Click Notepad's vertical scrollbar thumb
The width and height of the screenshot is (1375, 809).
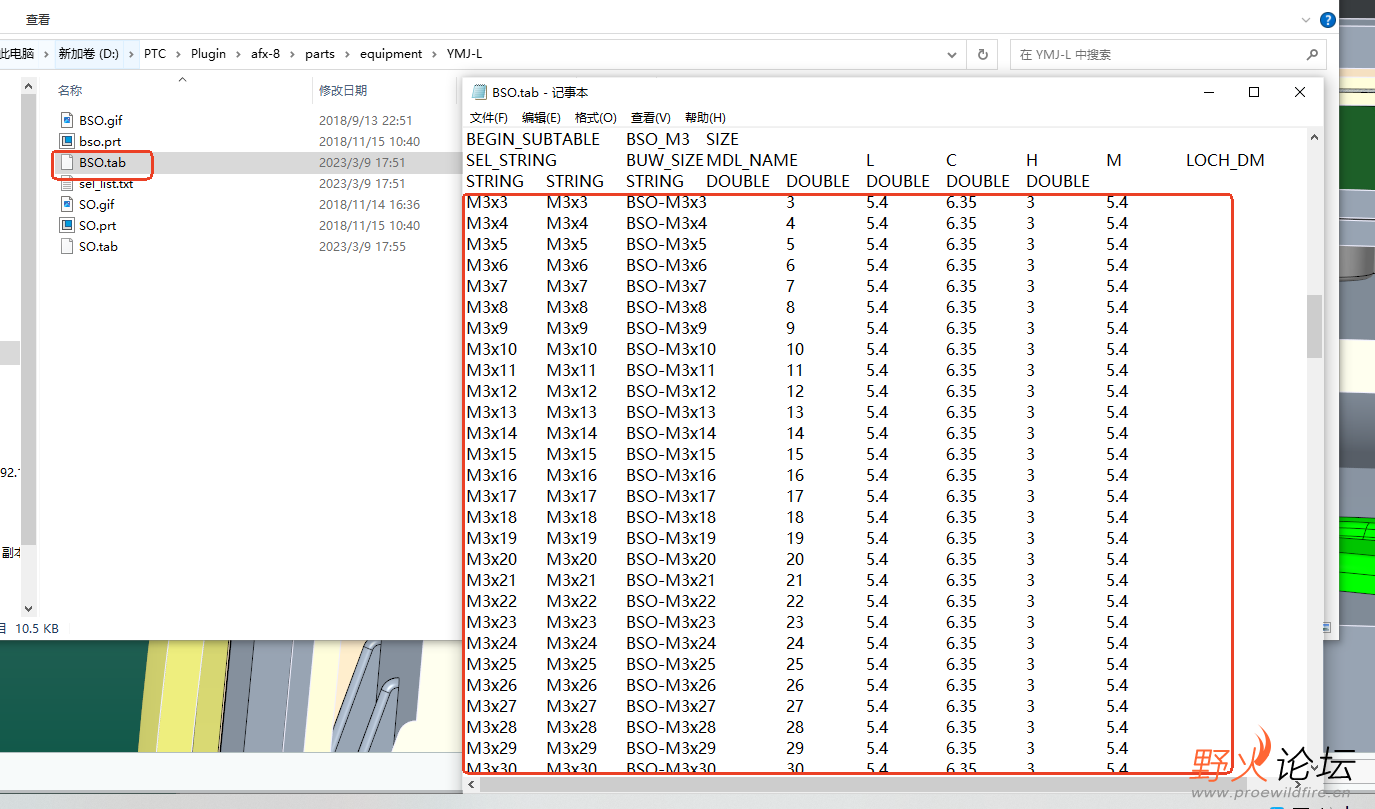[x=1314, y=326]
